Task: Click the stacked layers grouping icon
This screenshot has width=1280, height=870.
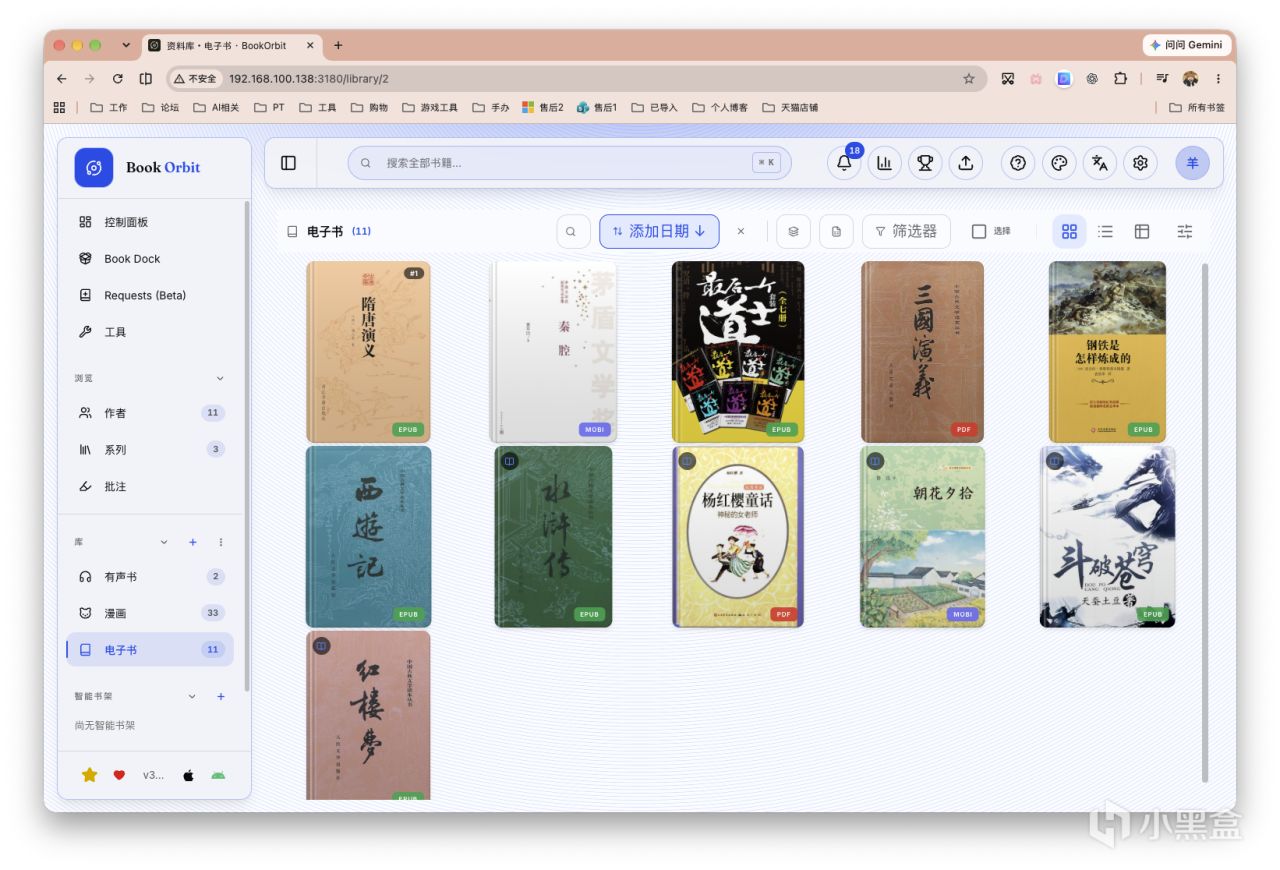Action: [x=793, y=231]
